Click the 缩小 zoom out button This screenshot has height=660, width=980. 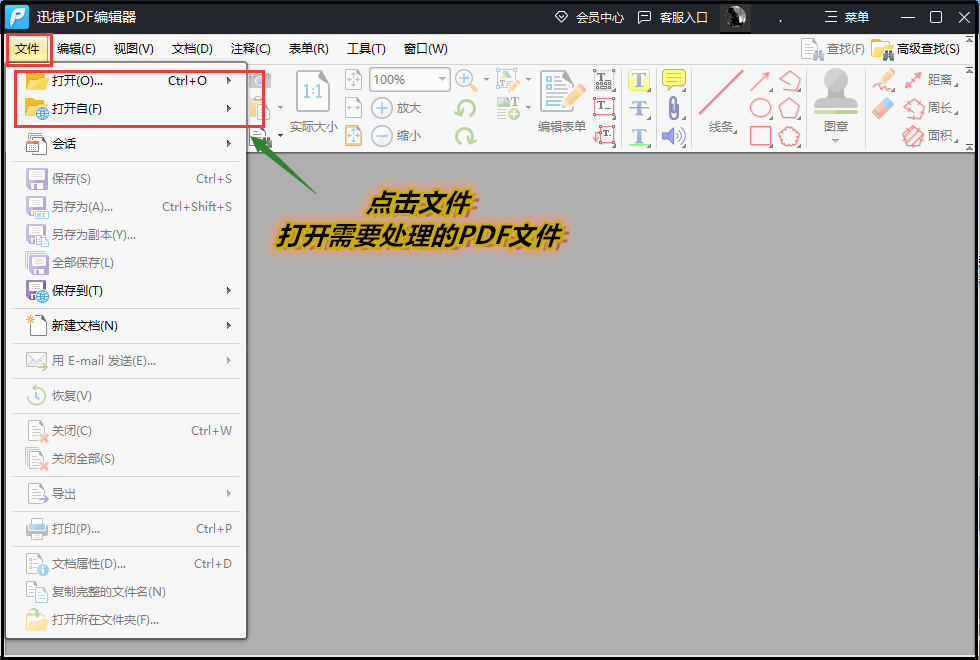396,136
